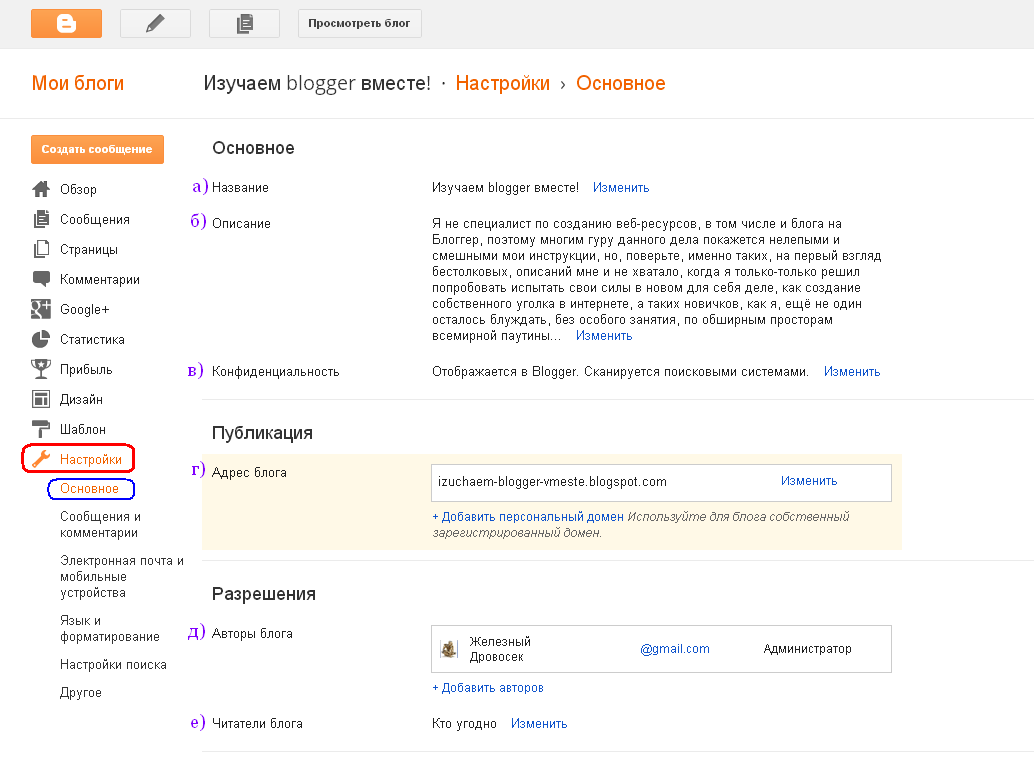Image resolution: width=1034 pixels, height=760 pixels.
Task: Open the Мои блоги link
Action: click(78, 83)
